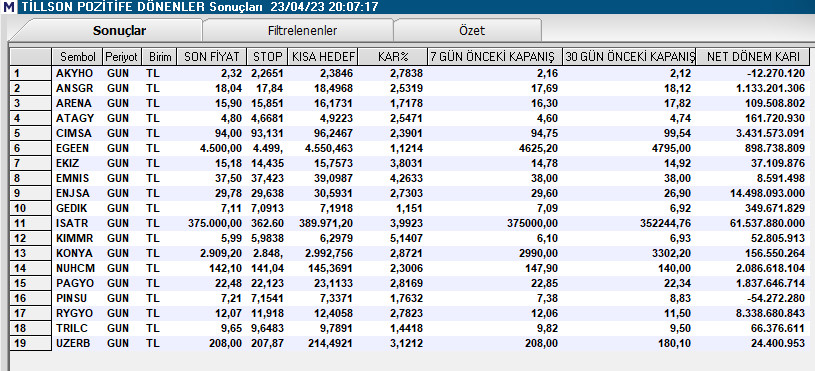Click row number 10 header
Viewport: 815px width, 371px height.
tap(31, 208)
